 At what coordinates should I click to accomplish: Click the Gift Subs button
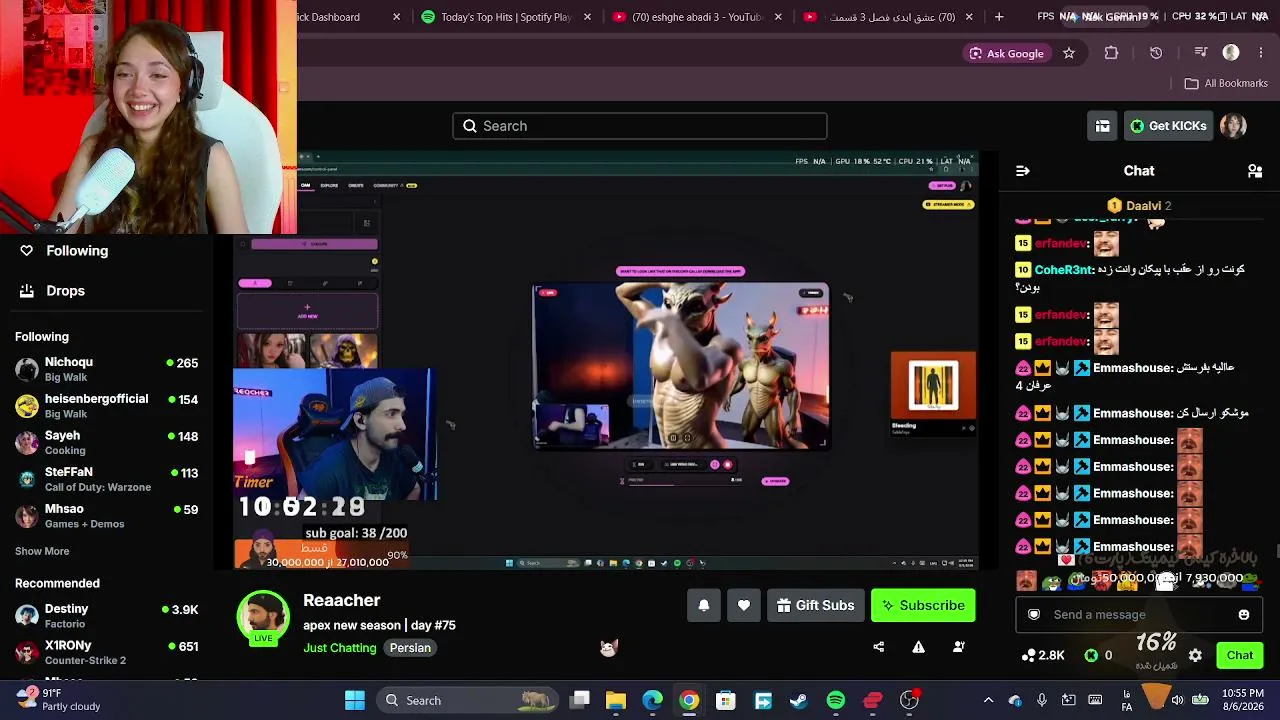click(x=816, y=605)
